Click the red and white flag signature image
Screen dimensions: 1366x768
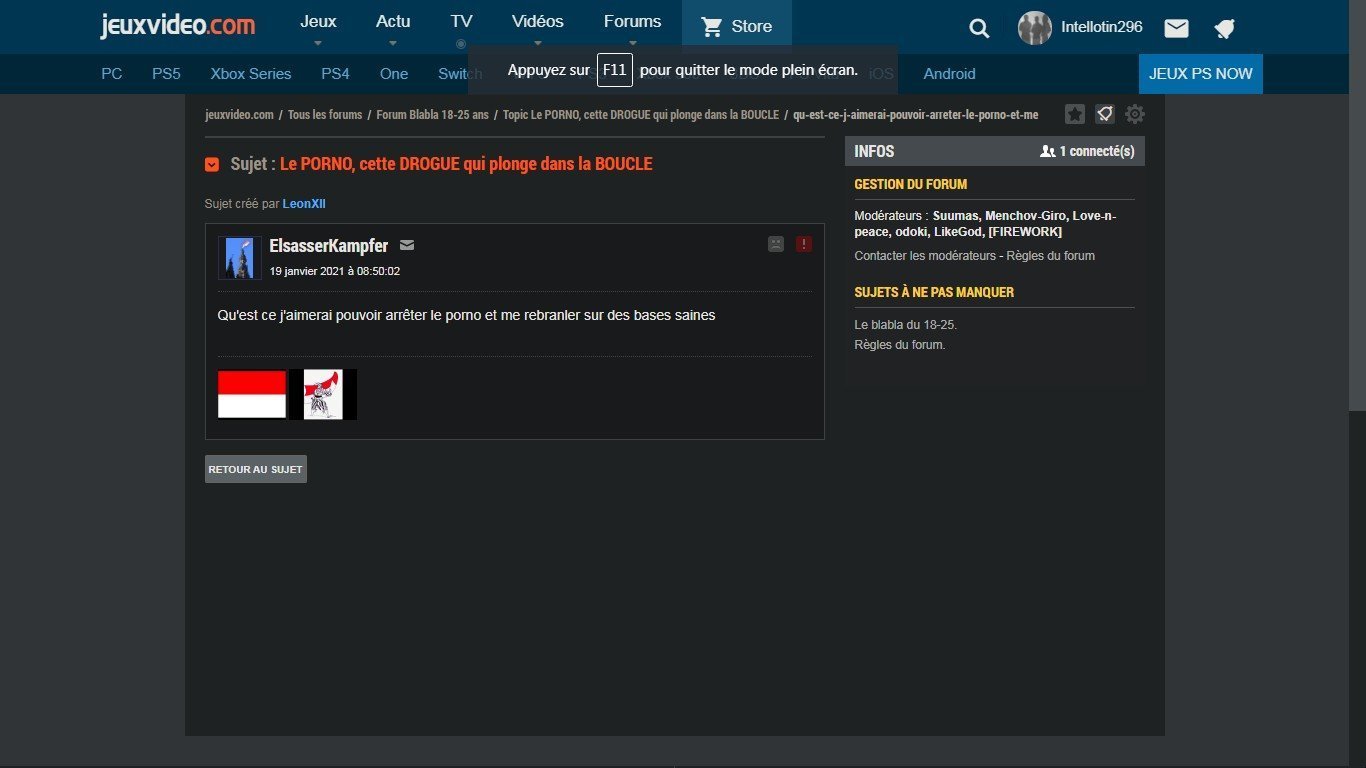252,394
